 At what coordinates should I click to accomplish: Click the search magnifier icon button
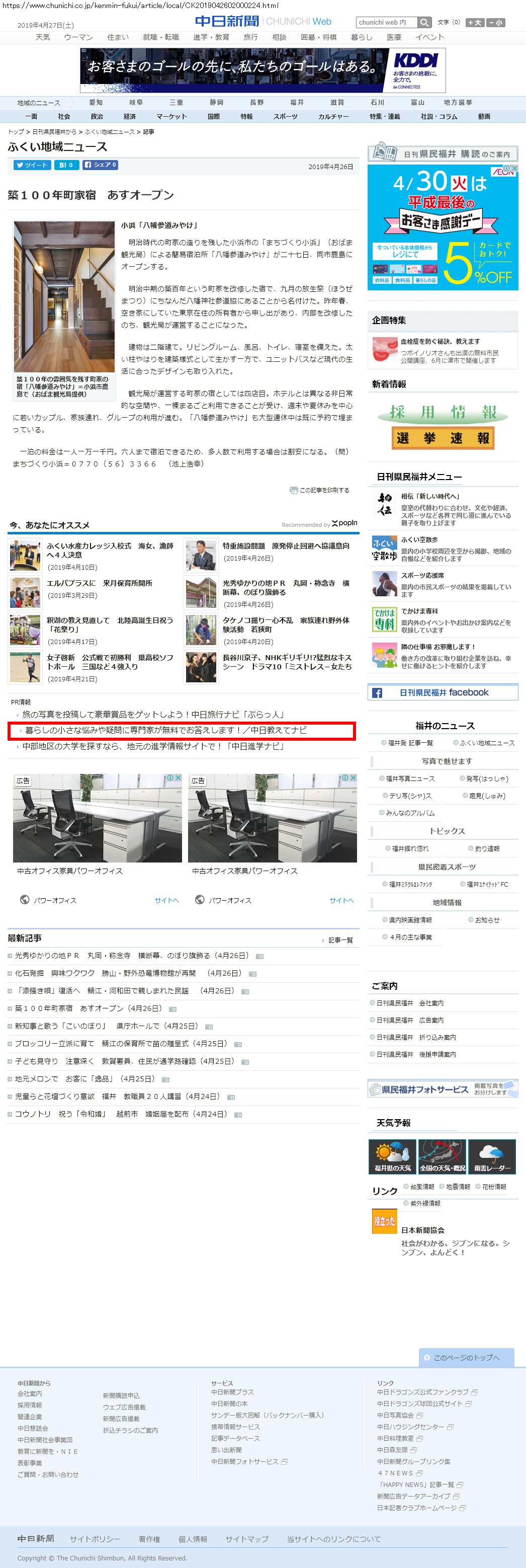click(424, 23)
